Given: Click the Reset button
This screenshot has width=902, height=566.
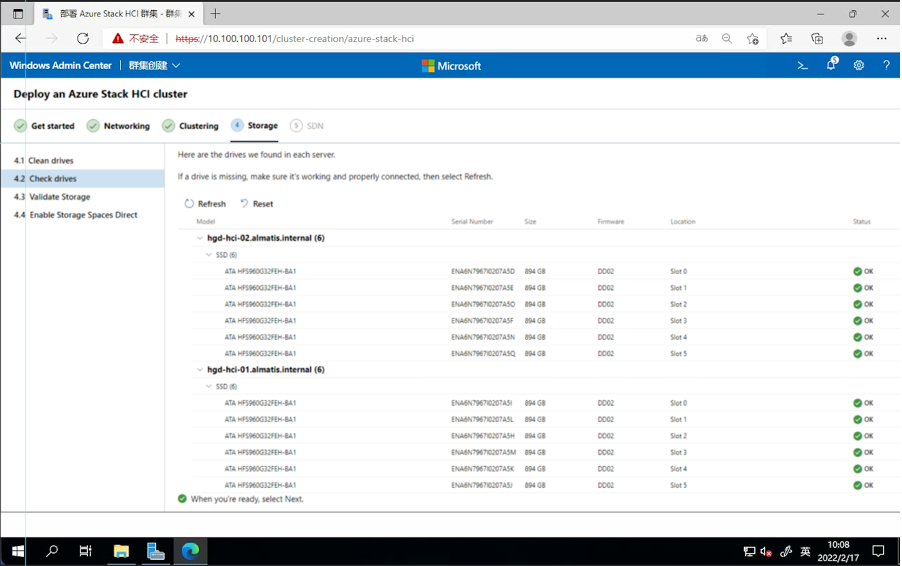Looking at the screenshot, I should point(257,204).
